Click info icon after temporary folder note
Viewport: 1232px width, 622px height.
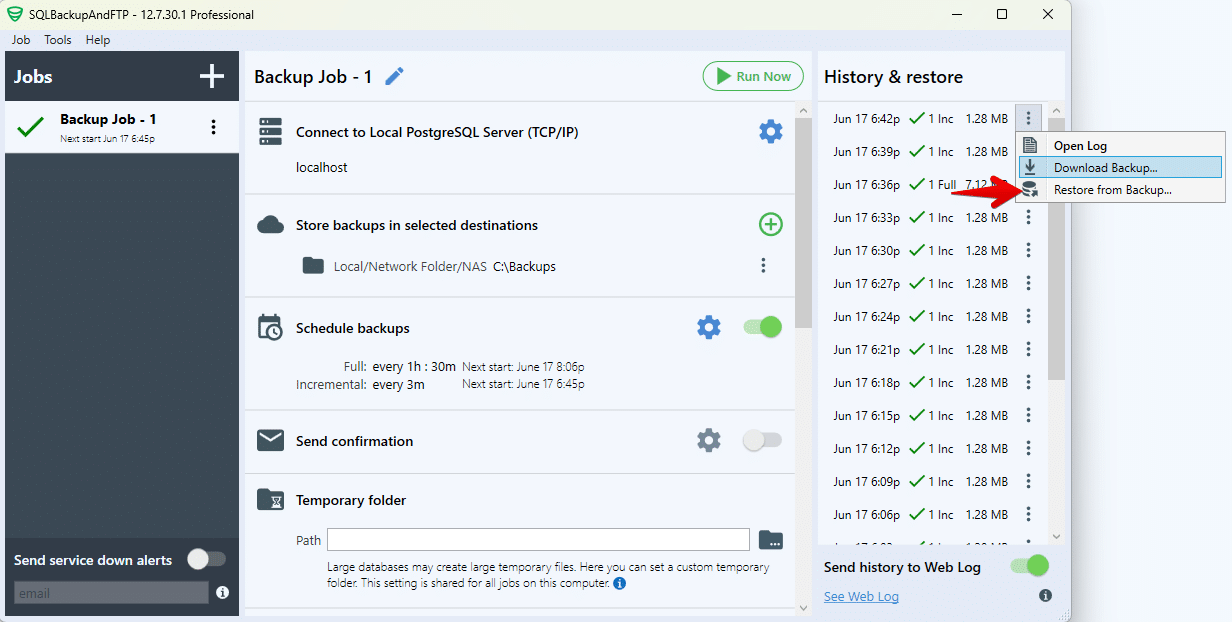click(x=619, y=583)
